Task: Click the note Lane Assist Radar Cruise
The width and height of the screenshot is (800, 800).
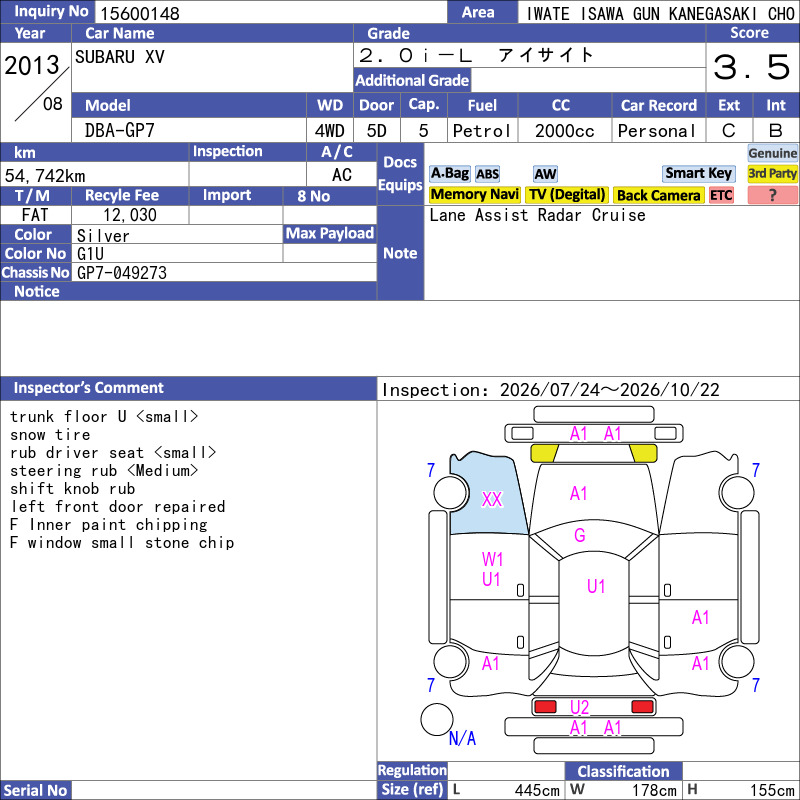Action: pos(537,215)
